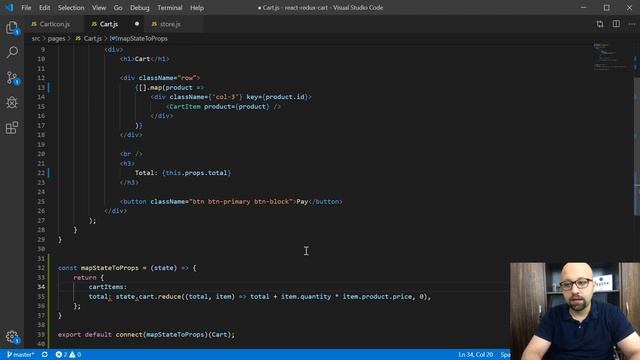Viewport: 640px width, 360px height.
Task: Click the word connect on line 39
Action: point(129,335)
